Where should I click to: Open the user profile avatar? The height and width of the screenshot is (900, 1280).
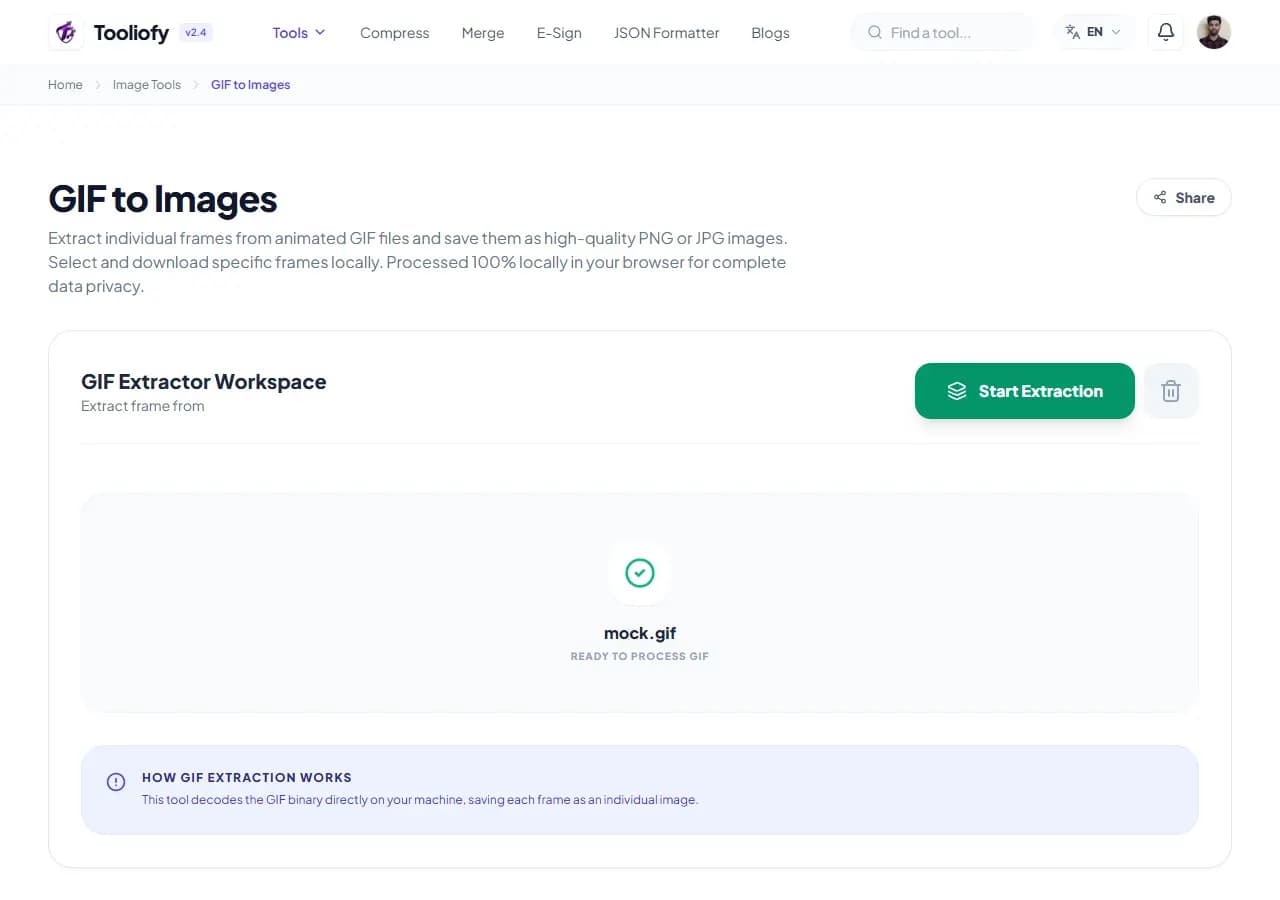tap(1213, 32)
